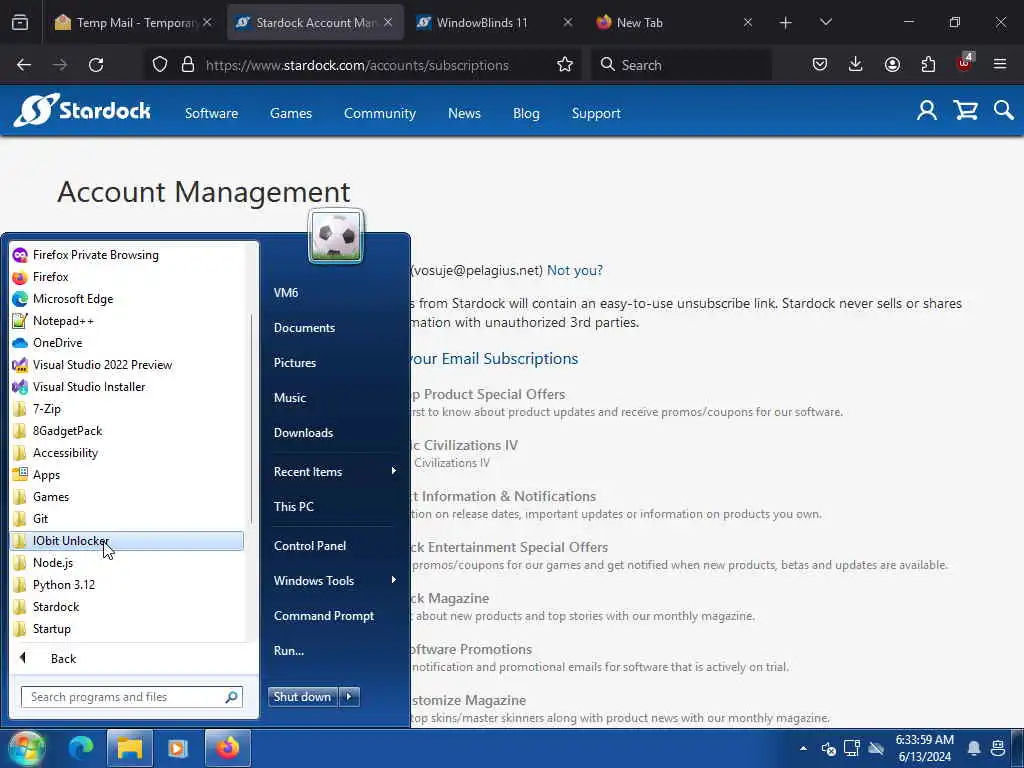The height and width of the screenshot is (768, 1024).
Task: Go back to the previous page
Action: coord(24,65)
